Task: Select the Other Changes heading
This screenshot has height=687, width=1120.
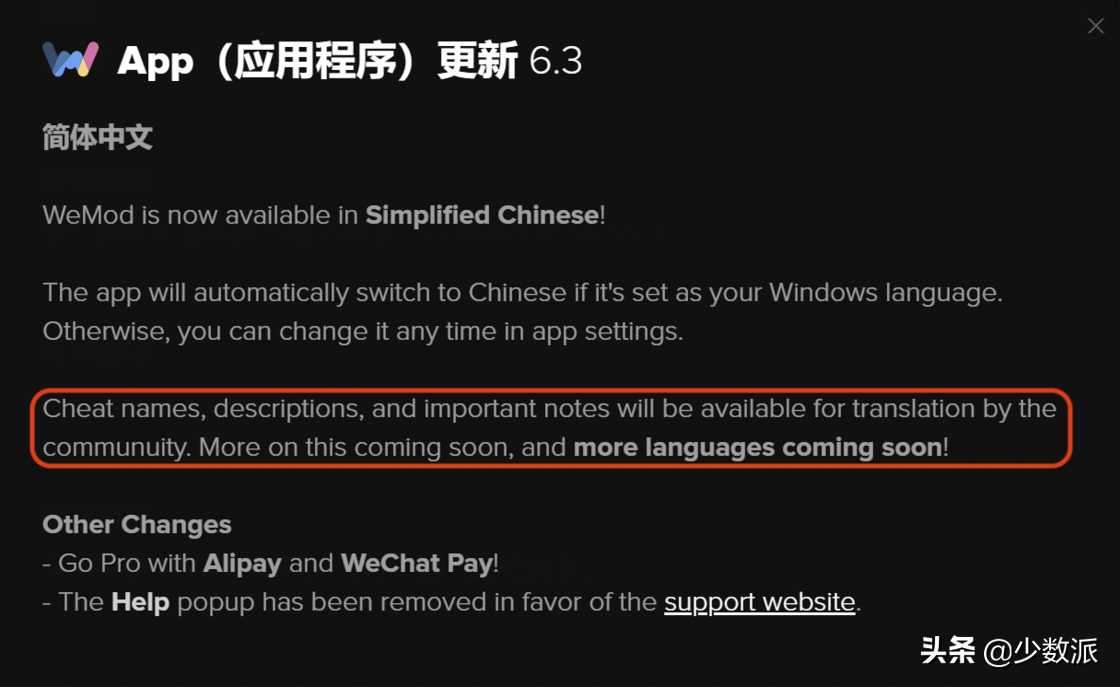Action: point(136,525)
